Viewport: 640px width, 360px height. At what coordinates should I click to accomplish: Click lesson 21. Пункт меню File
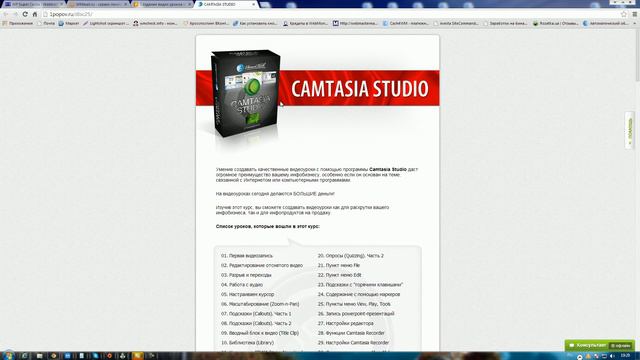339,265
